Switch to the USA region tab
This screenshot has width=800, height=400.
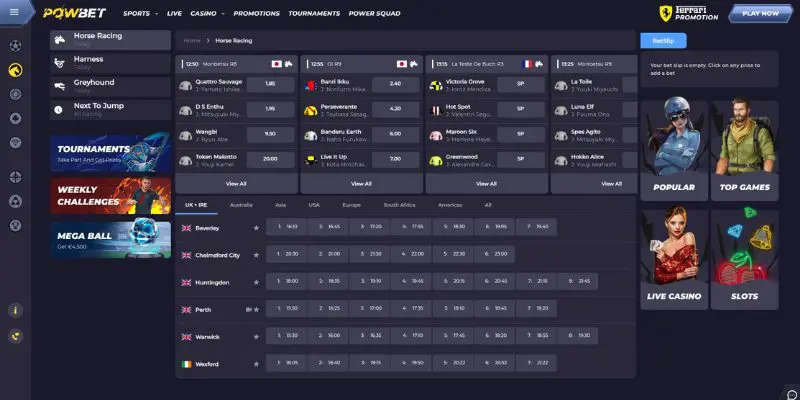pos(314,205)
